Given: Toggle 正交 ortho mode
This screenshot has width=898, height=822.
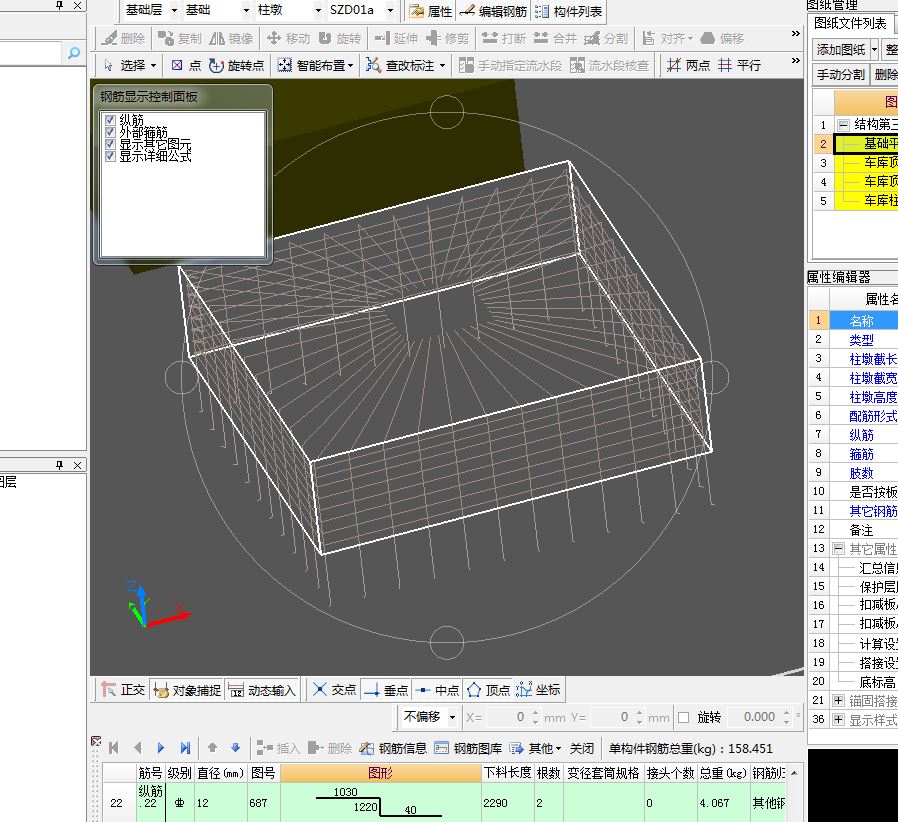Looking at the screenshot, I should coord(123,690).
